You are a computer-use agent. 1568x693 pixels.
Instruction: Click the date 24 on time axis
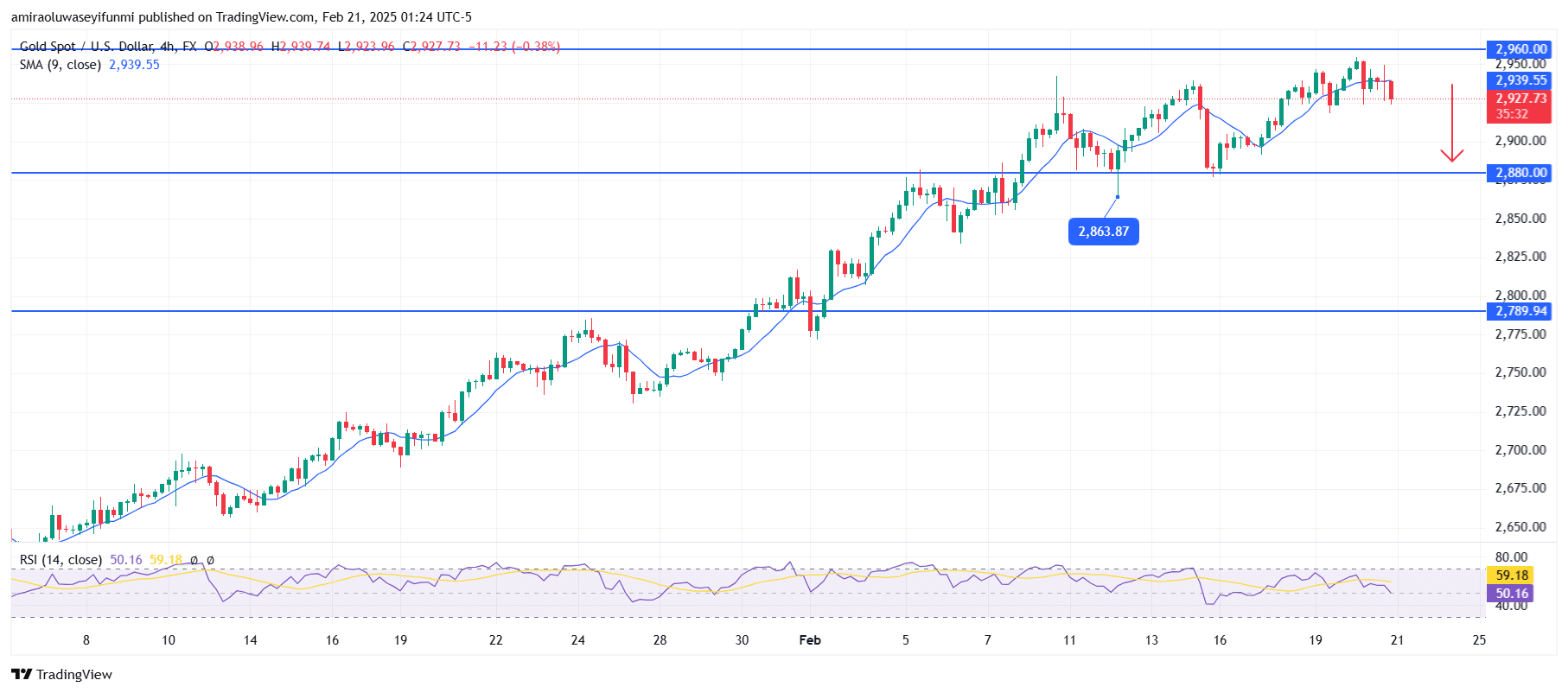(577, 640)
